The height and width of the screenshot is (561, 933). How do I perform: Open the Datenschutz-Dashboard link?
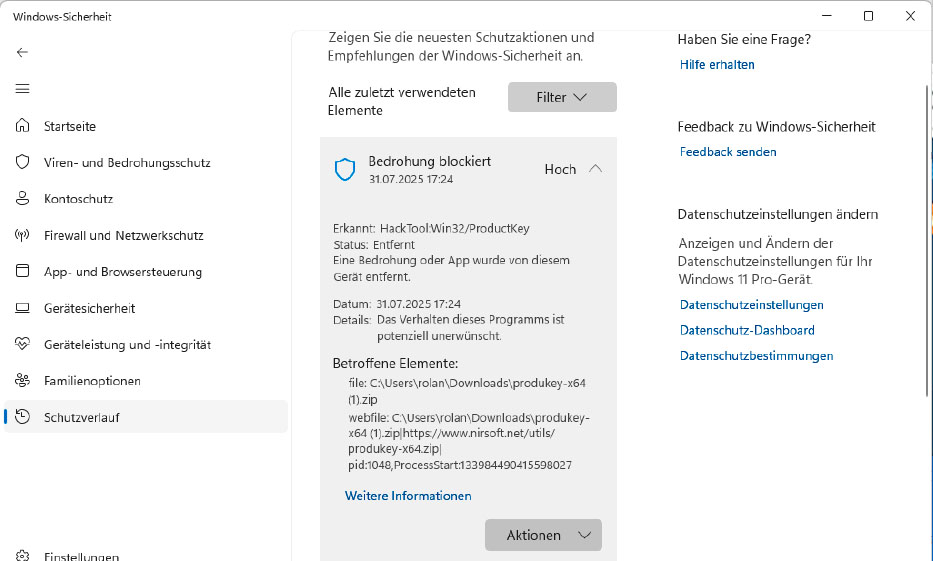(747, 330)
